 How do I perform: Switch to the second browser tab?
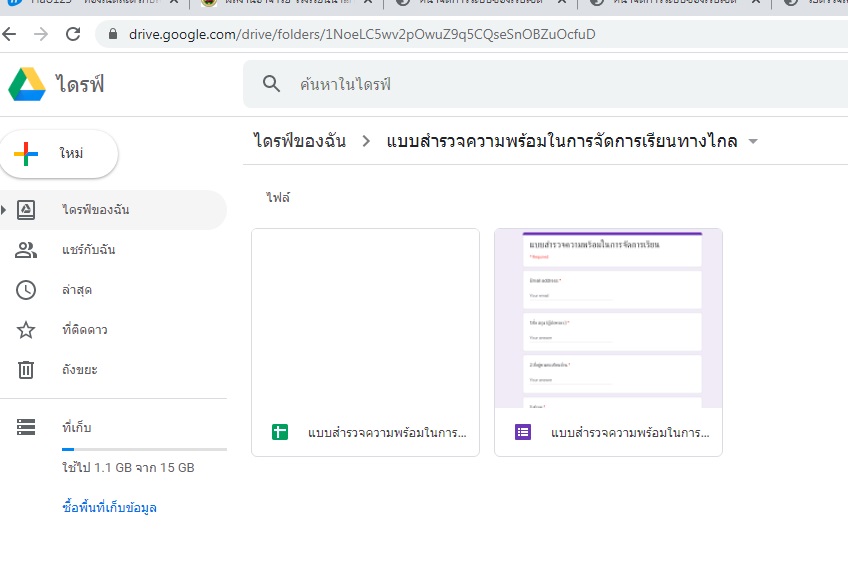(x=280, y=3)
